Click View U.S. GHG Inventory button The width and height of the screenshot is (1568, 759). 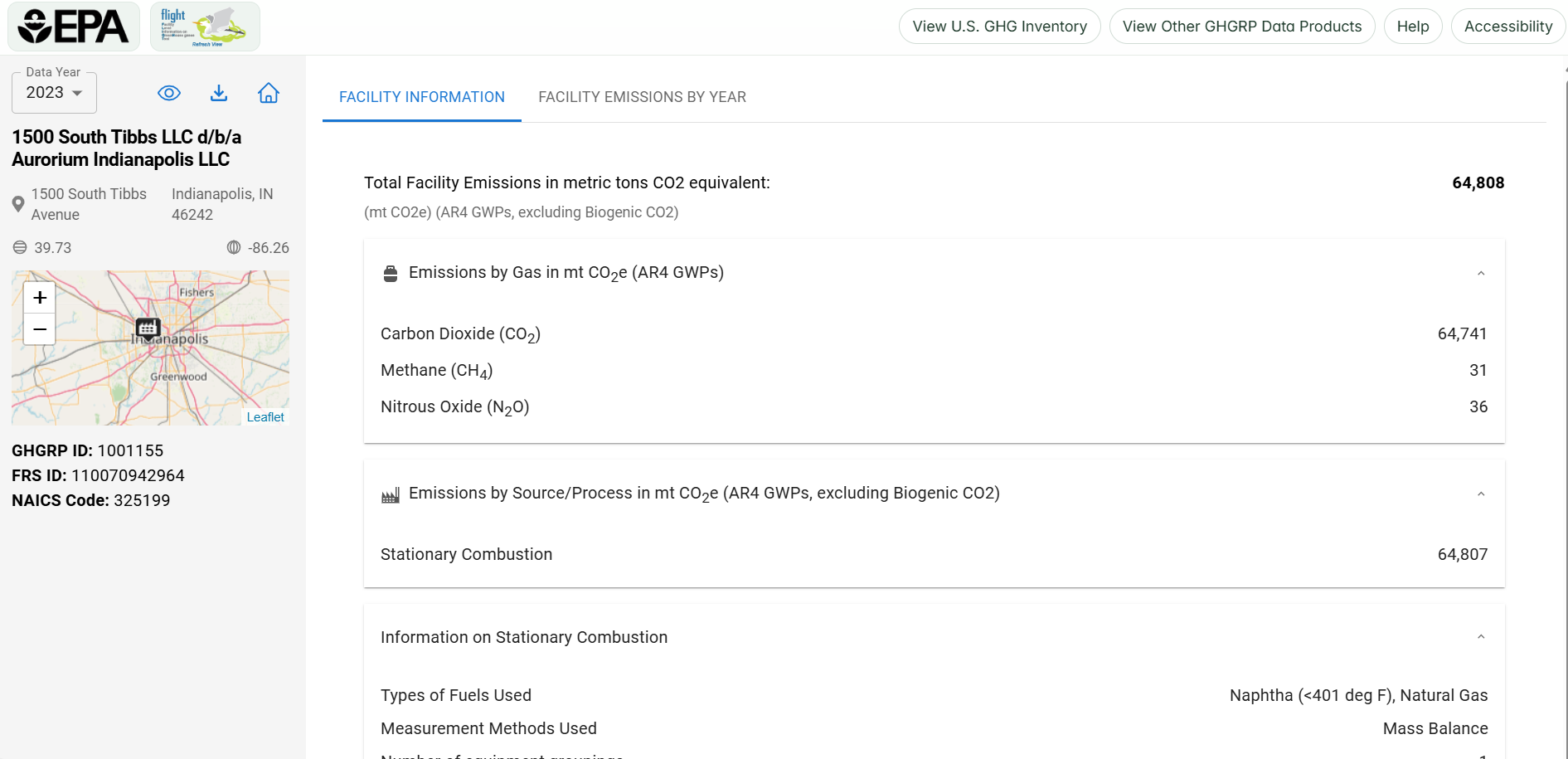click(999, 27)
